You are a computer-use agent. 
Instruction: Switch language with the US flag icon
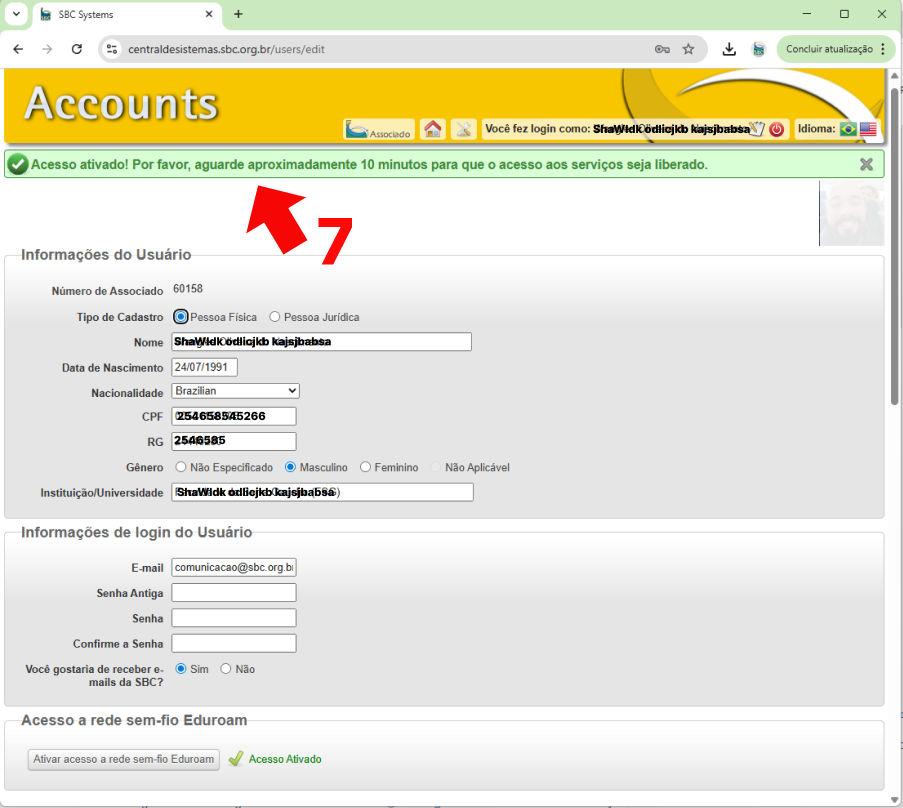[867, 129]
